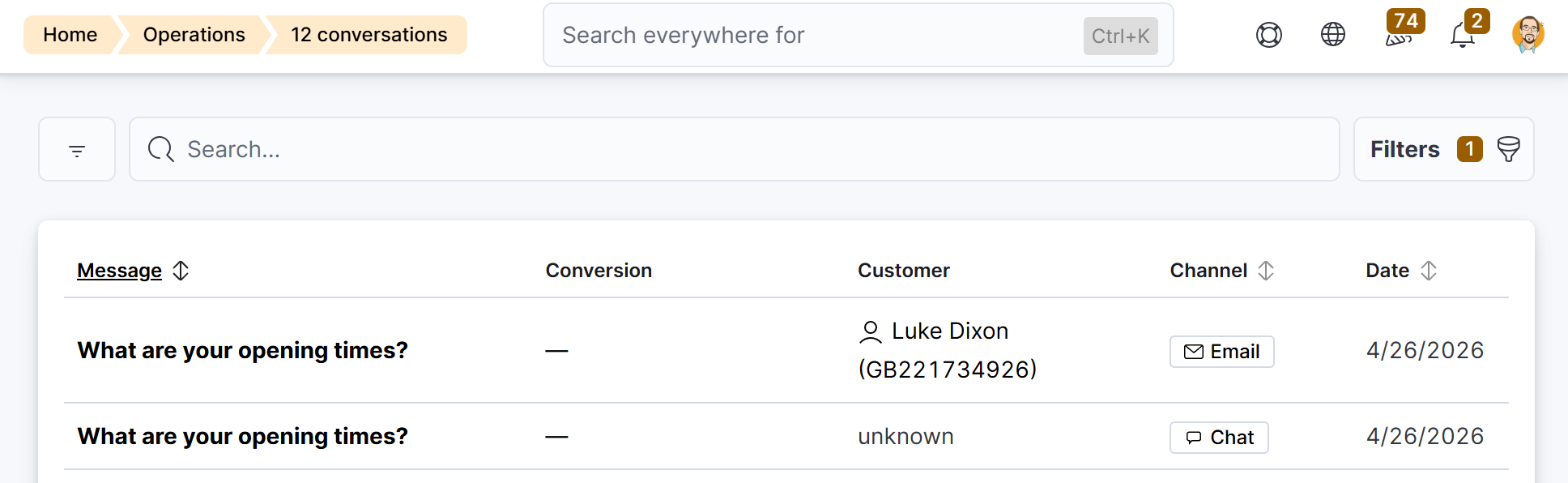This screenshot has width=1568, height=483.
Task: Open Operations from the breadcrumb trail
Action: point(194,35)
